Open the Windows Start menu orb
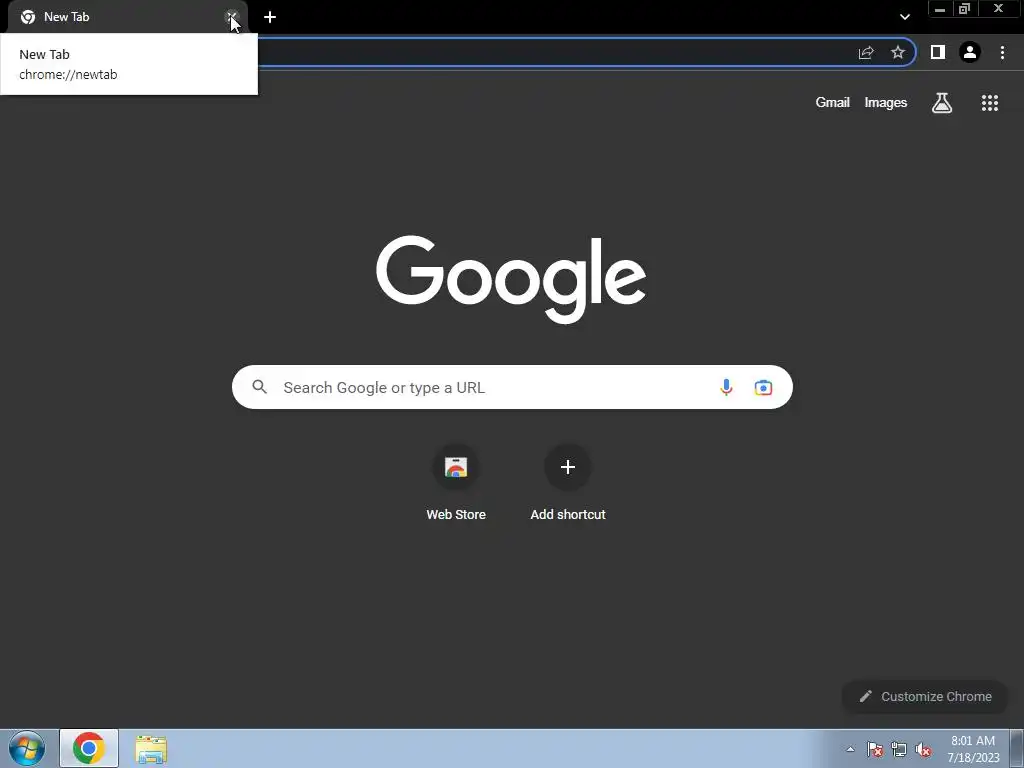 coord(27,748)
